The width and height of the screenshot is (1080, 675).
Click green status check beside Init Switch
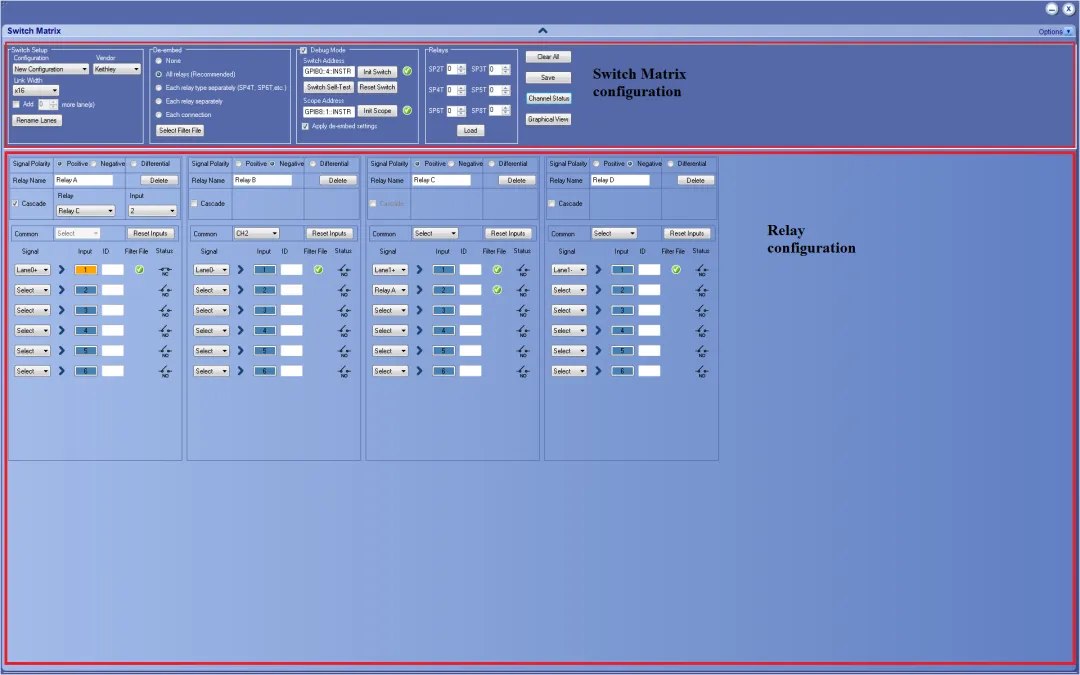407,72
